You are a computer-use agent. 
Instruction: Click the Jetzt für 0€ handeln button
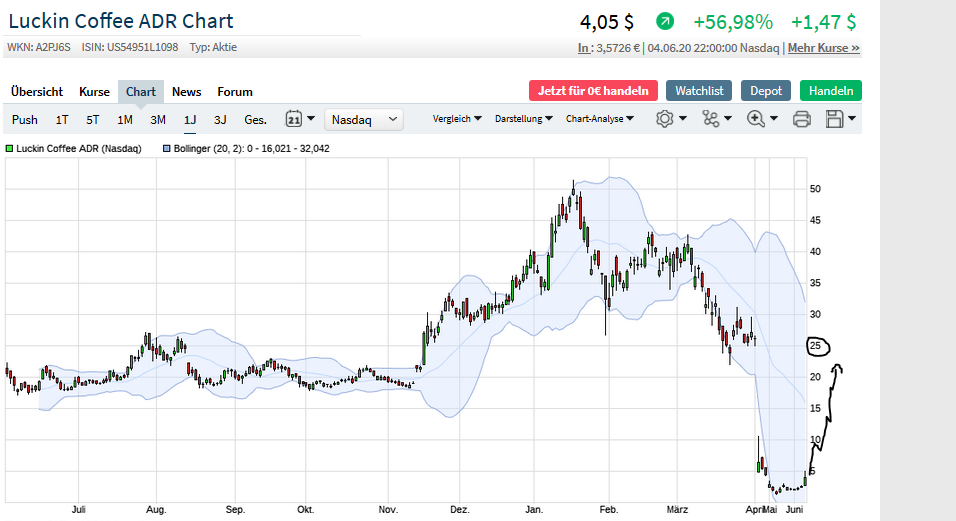coord(593,91)
